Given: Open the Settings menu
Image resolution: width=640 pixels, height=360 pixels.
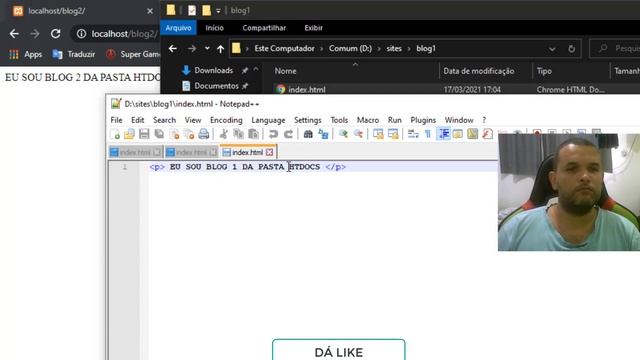Looking at the screenshot, I should coord(308,120).
